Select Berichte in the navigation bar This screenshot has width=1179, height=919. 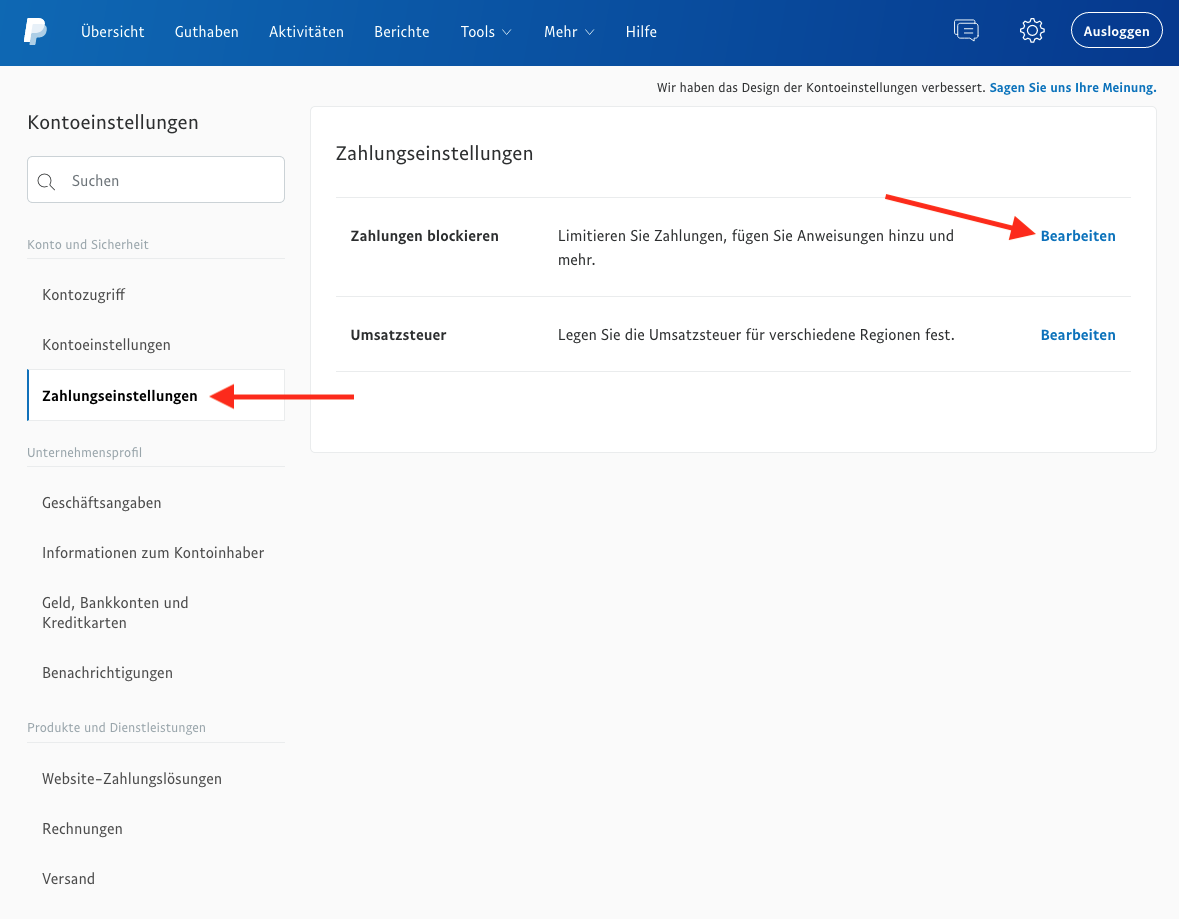tap(401, 31)
